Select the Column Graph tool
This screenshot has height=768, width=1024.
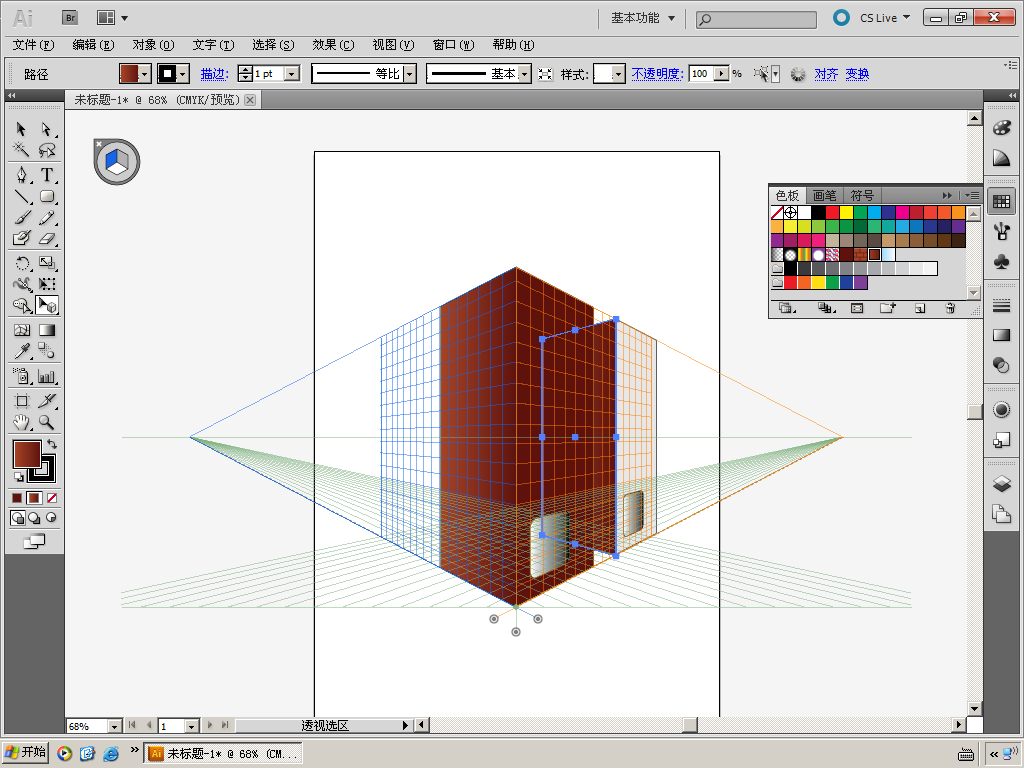tap(46, 376)
